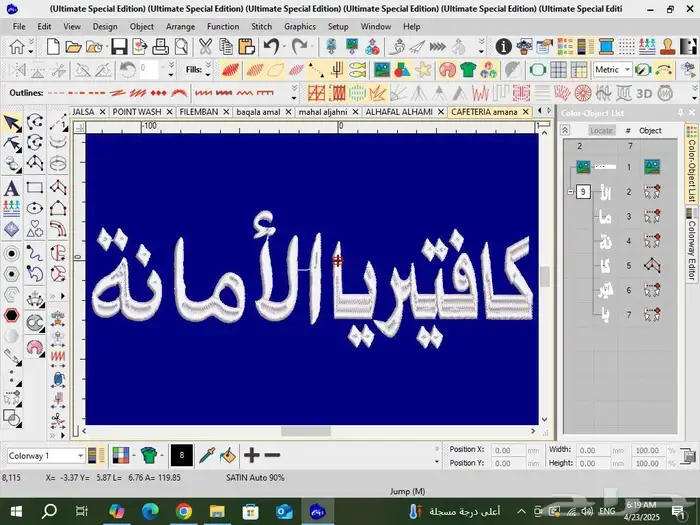This screenshot has height=525, width=700.
Task: Paste with the clipboard icon
Action: pos(246,46)
